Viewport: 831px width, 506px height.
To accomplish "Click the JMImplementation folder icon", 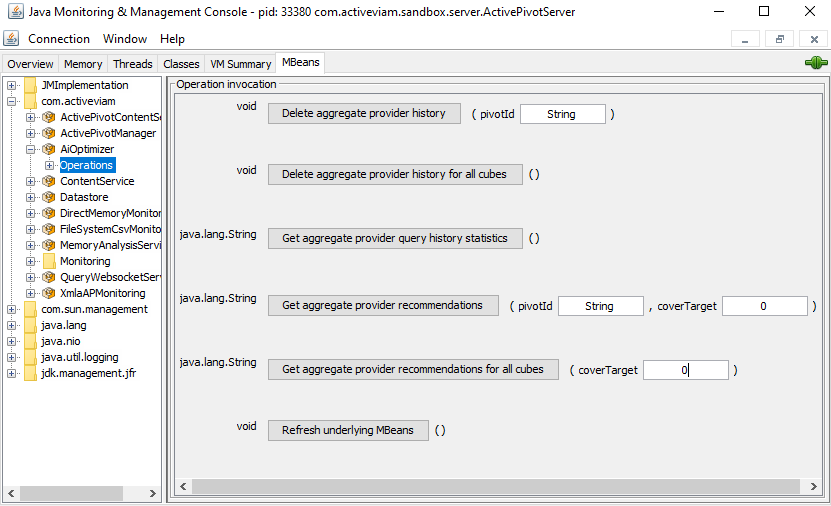I will (x=30, y=85).
